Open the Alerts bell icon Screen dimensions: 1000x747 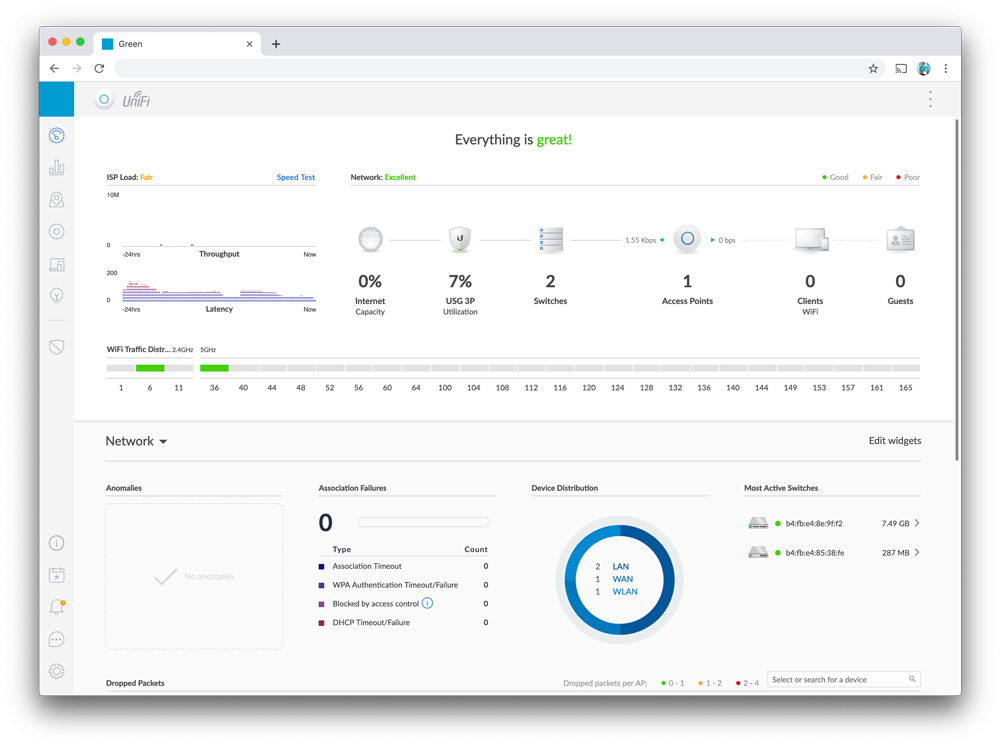pos(57,607)
